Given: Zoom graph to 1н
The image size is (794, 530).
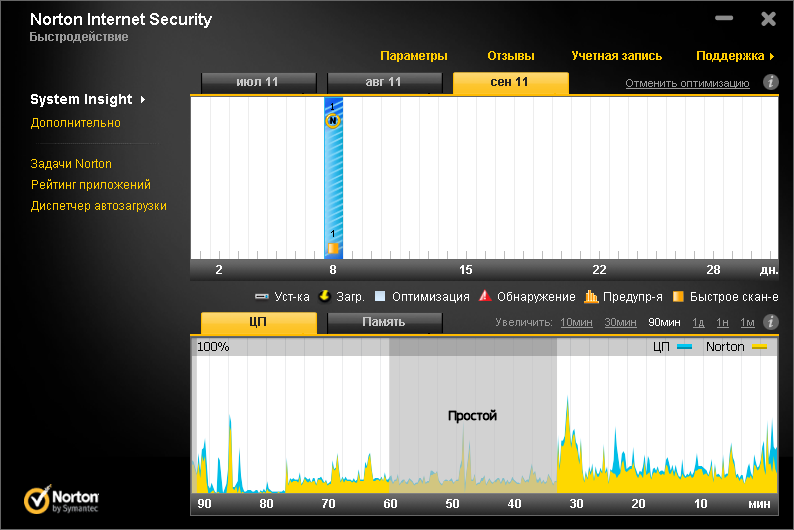Looking at the screenshot, I should [722, 322].
